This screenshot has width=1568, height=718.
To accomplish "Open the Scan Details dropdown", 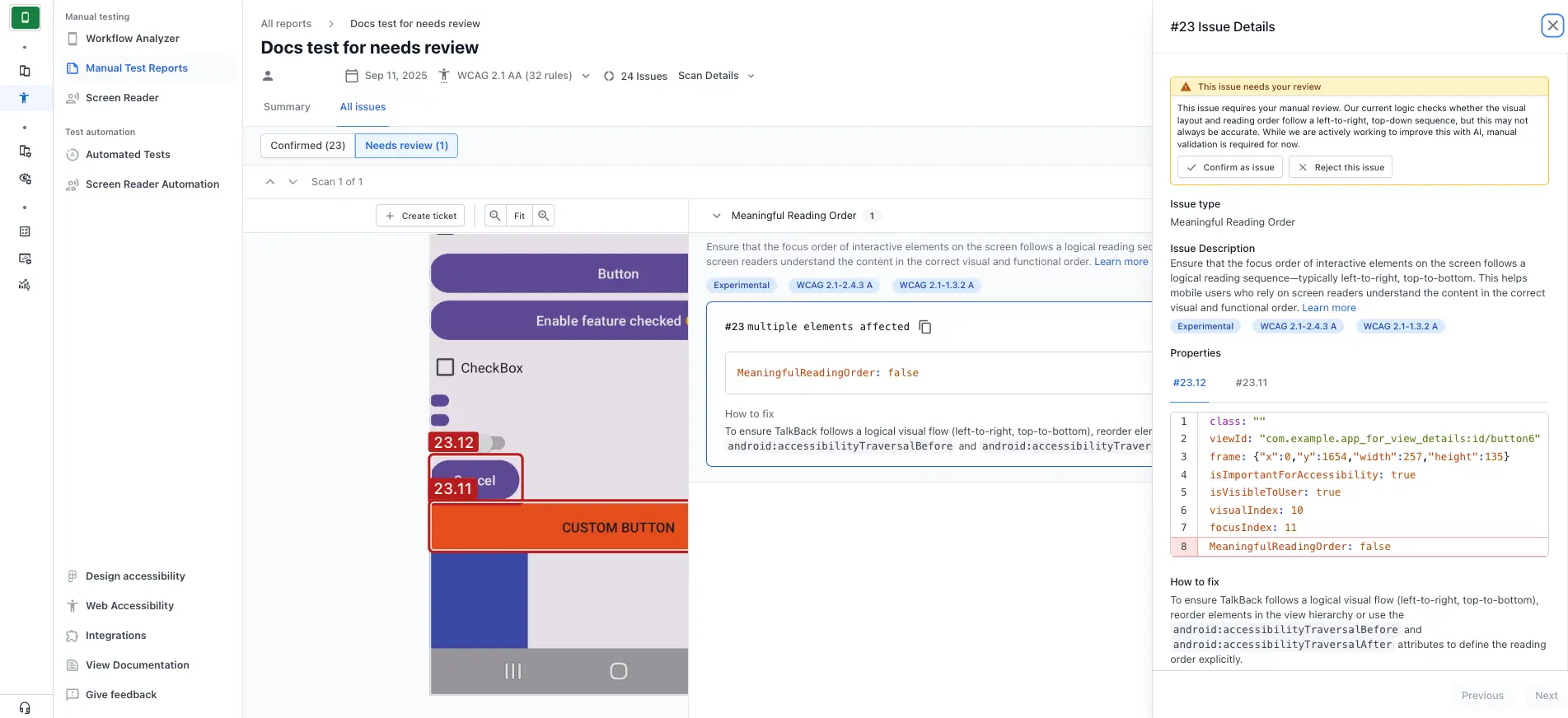I will pos(716,76).
